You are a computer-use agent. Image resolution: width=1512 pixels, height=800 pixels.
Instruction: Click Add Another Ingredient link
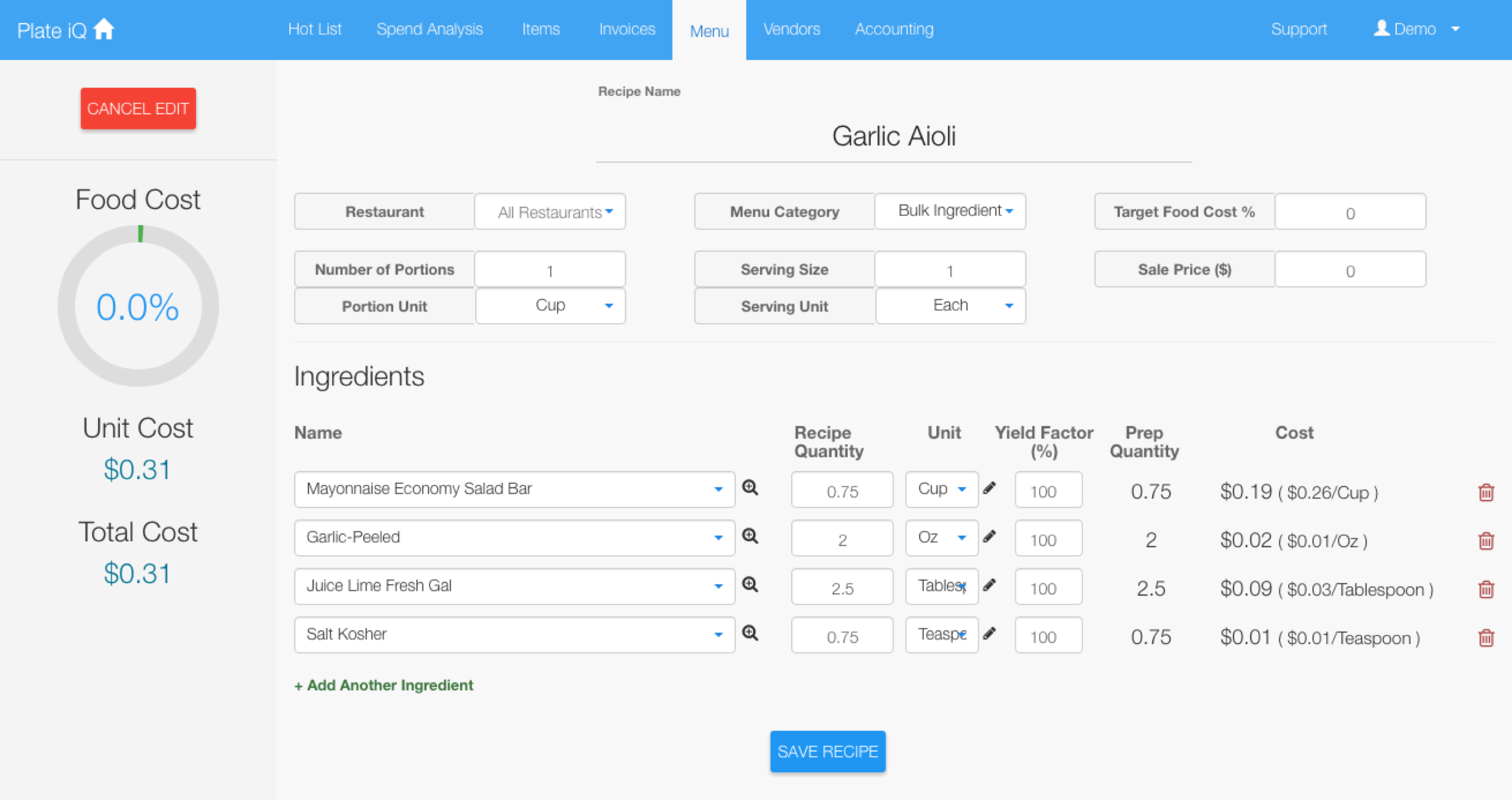point(384,685)
